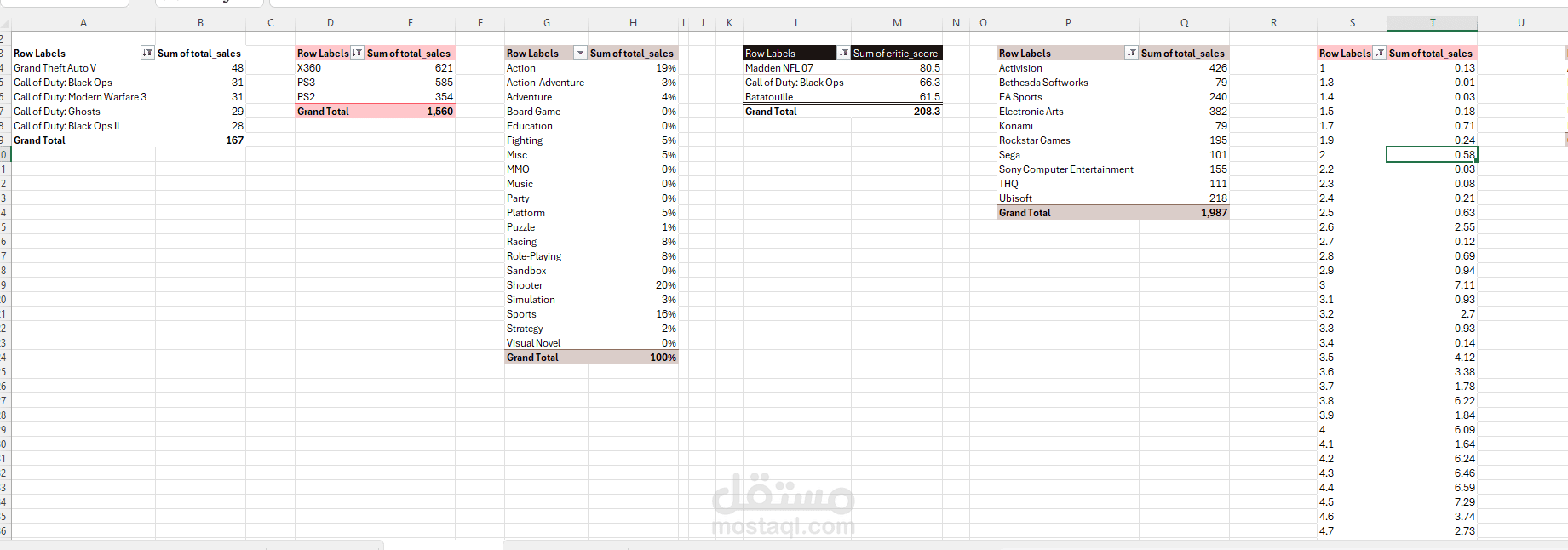
Task: Select the highlighted column T header
Action: pyautogui.click(x=1433, y=23)
